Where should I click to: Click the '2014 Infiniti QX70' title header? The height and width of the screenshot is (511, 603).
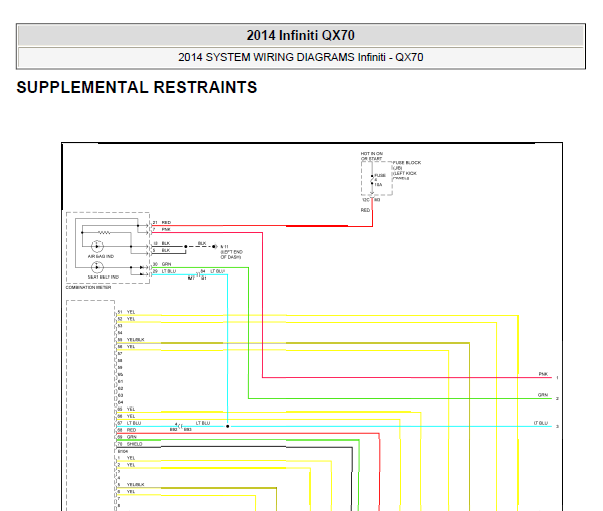300,35
